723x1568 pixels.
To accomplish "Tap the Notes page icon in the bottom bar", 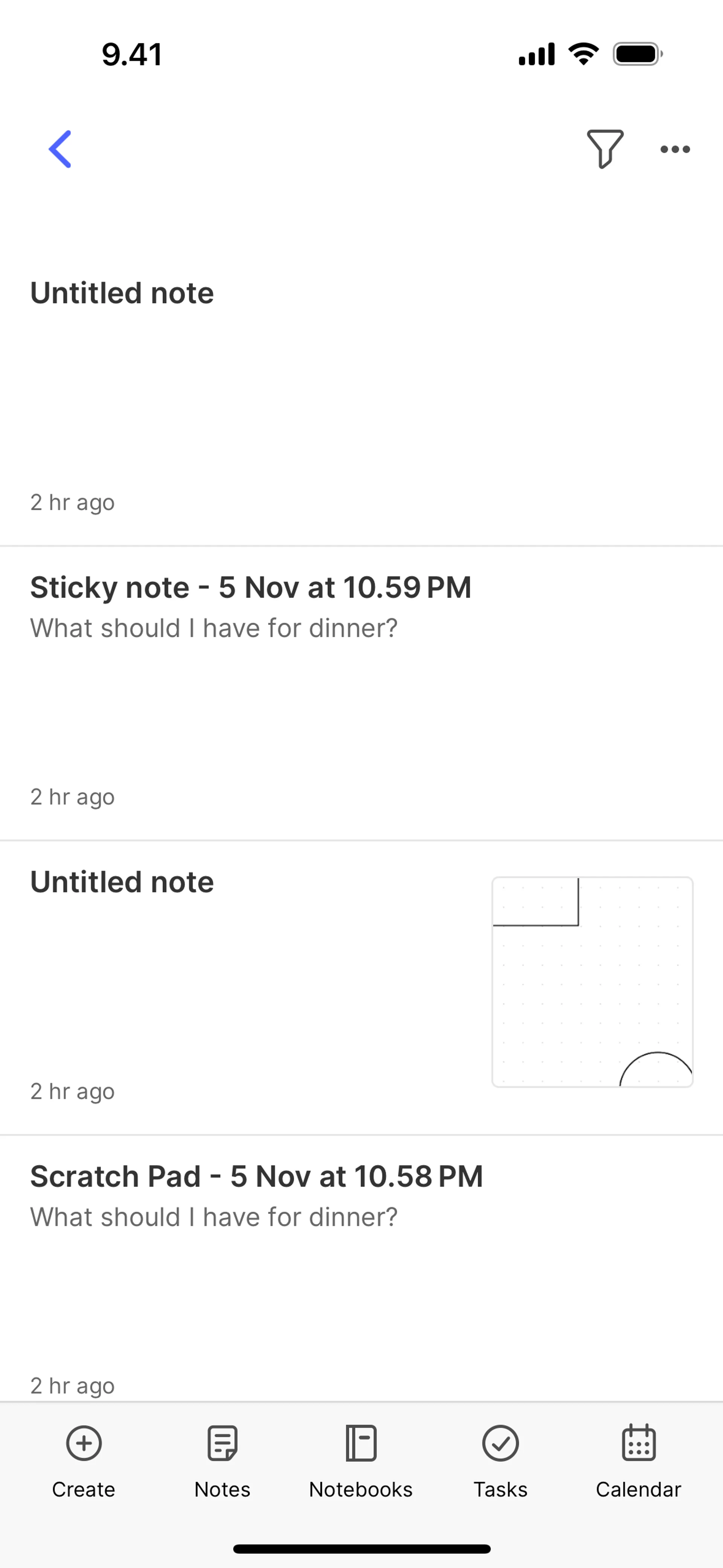I will [x=222, y=1443].
